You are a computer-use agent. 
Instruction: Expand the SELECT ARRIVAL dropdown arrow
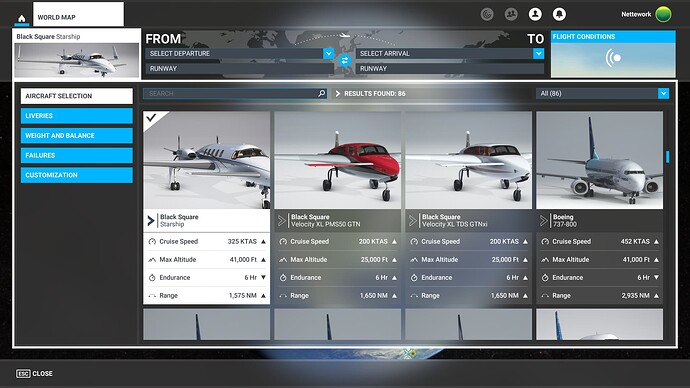tap(539, 53)
